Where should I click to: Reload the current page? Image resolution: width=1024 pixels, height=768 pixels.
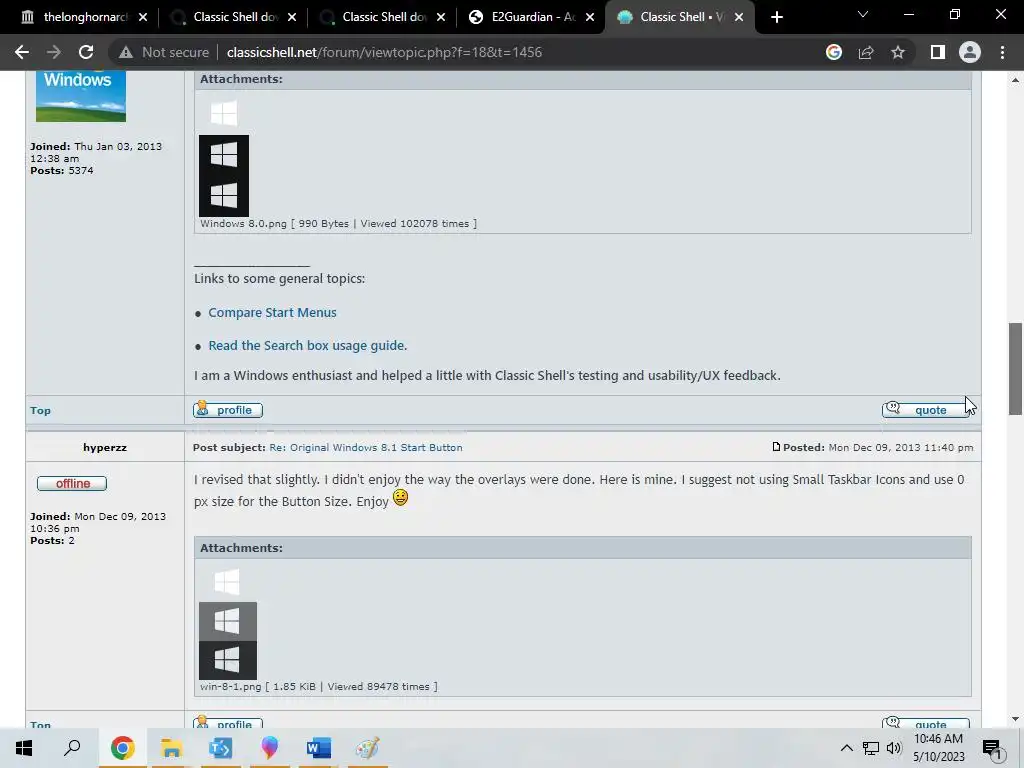[x=86, y=52]
